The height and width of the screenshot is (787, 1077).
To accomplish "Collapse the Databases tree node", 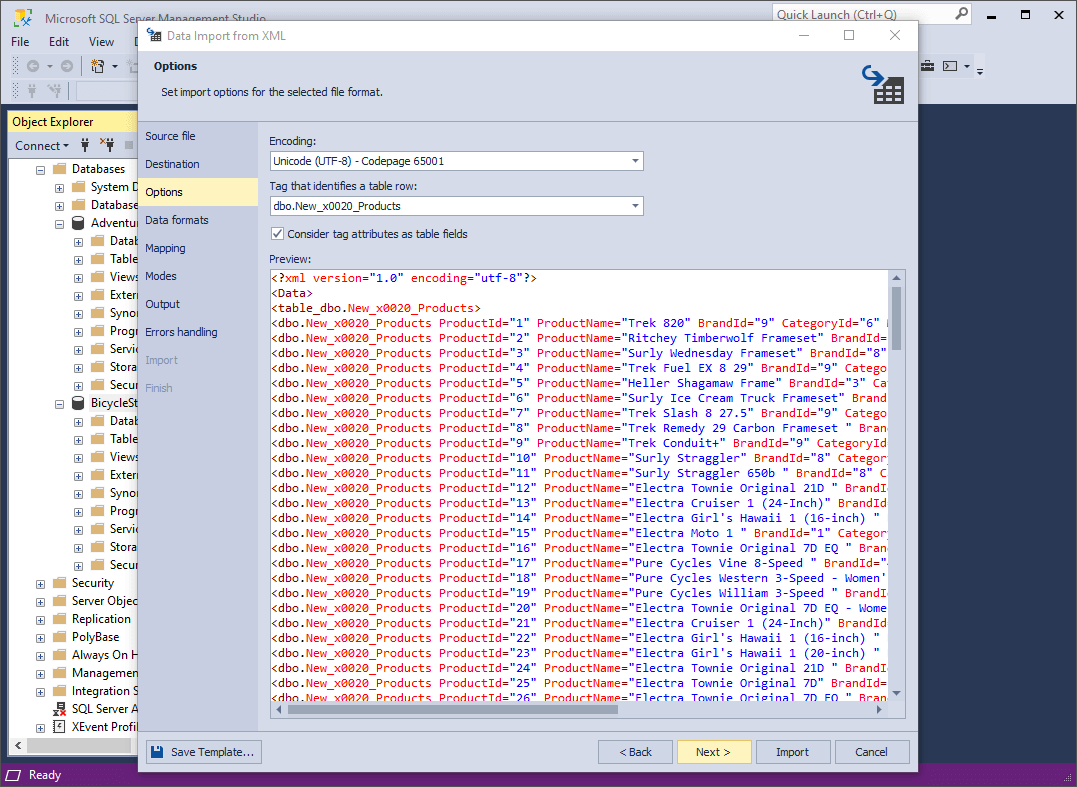I will click(39, 169).
